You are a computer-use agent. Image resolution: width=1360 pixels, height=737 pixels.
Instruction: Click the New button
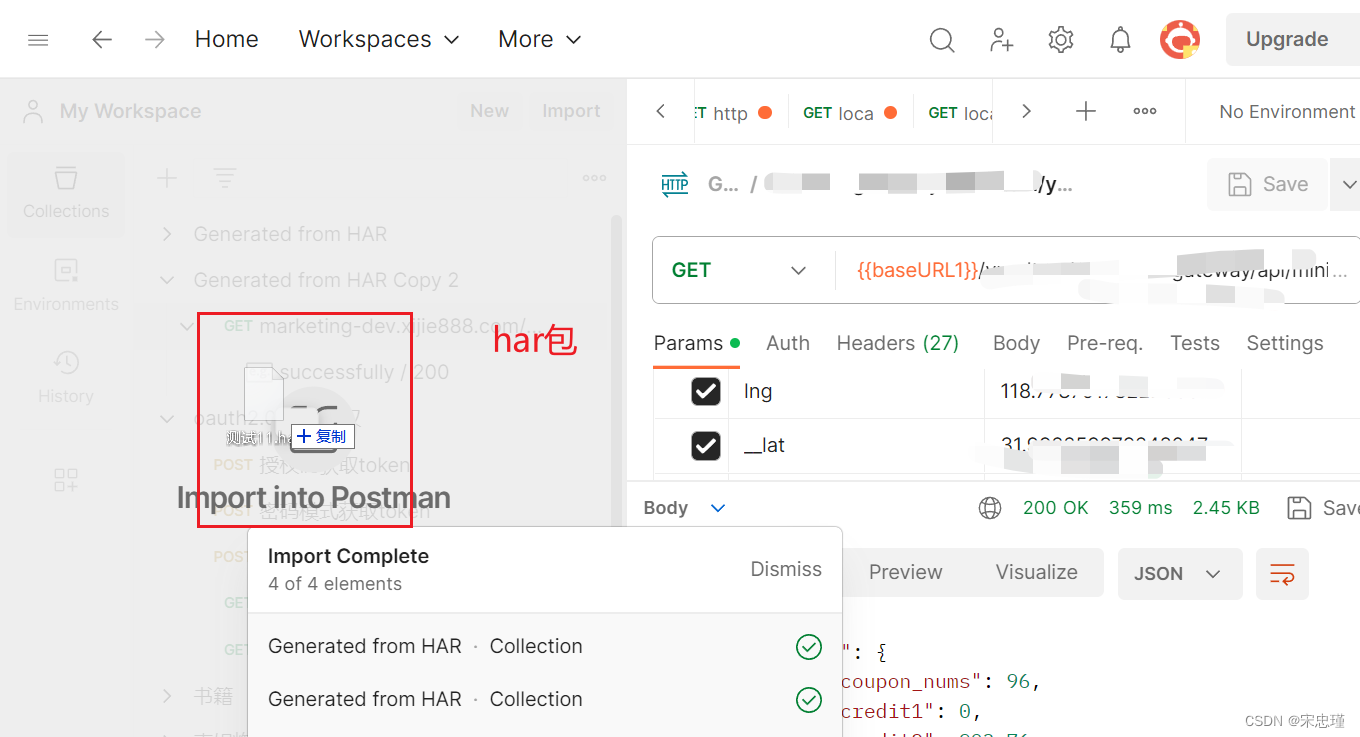(490, 111)
